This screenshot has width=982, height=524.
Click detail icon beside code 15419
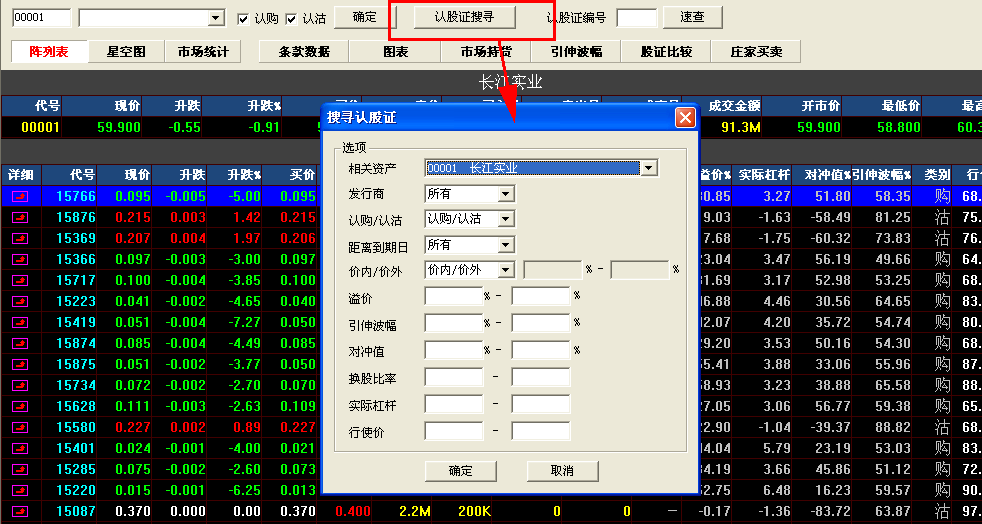[20, 323]
